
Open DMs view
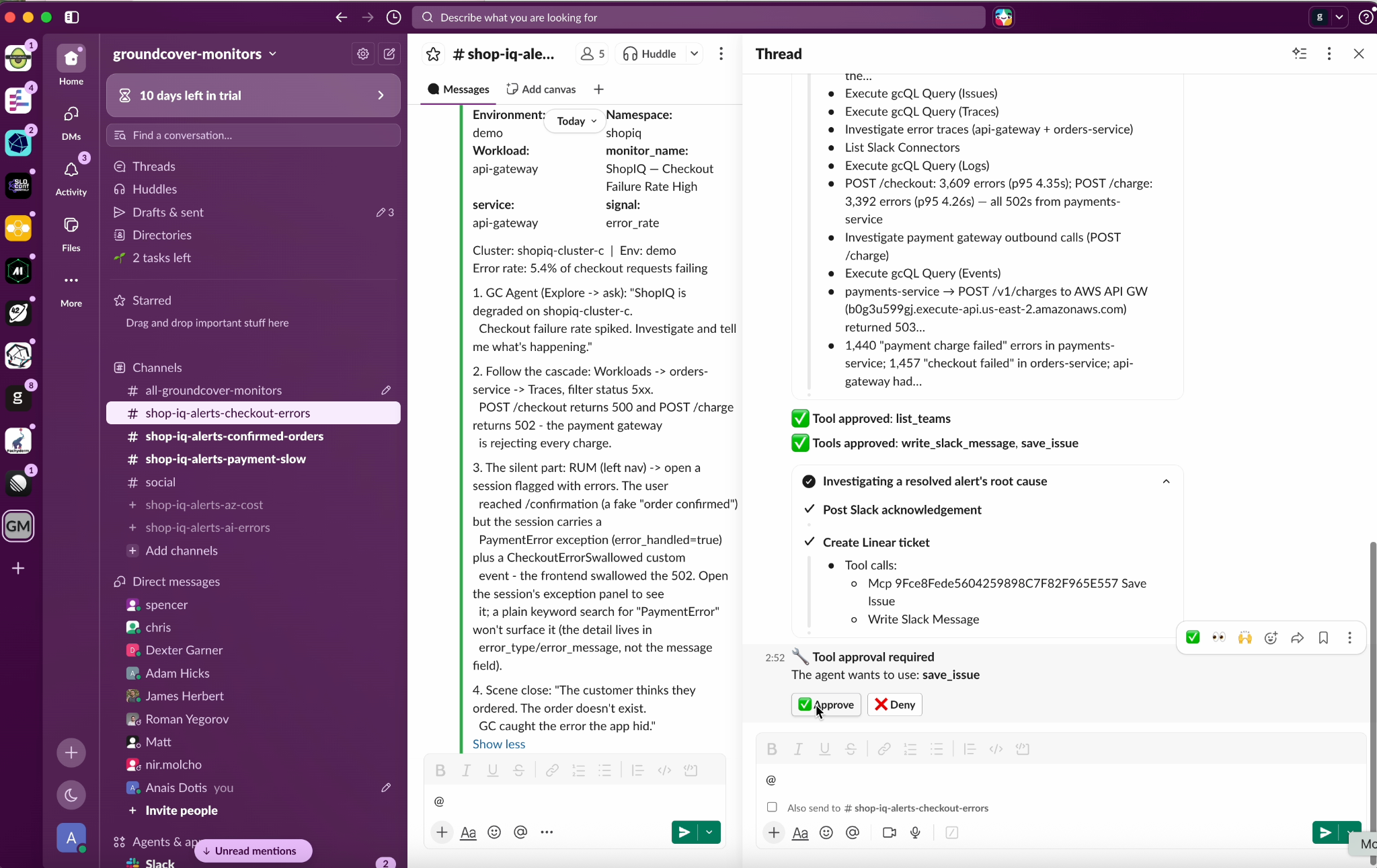(x=71, y=122)
